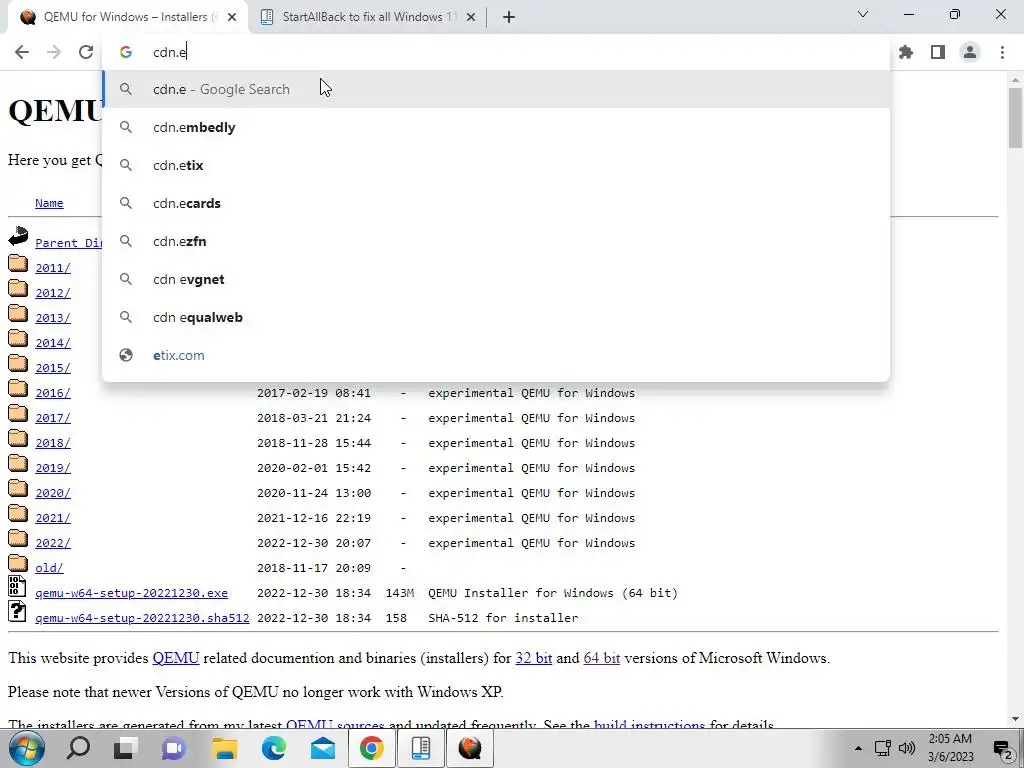
Task: Open the 2016/ folder link
Action: point(53,393)
